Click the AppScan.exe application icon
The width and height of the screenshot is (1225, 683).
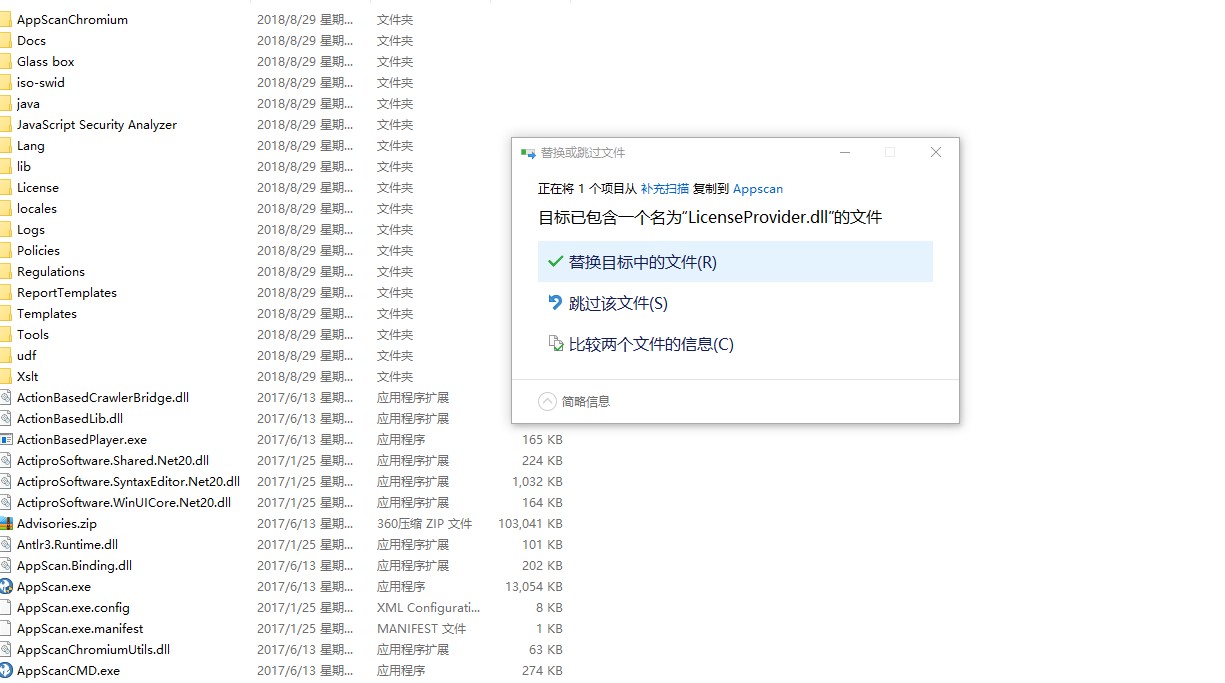[5, 586]
